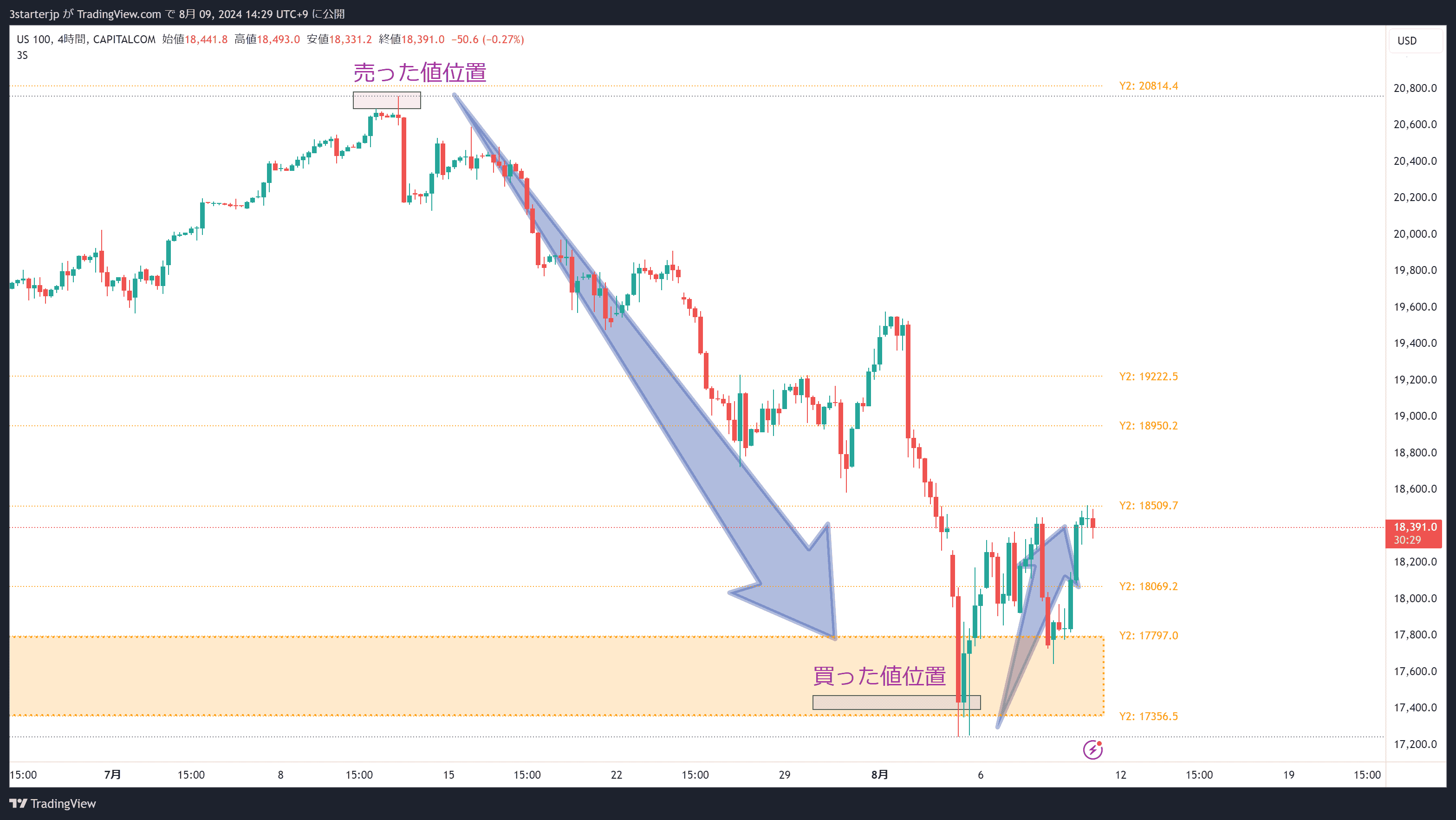Screen dimensions: 1456x820
Task: Click the 6 date label on time axis
Action: pos(981,775)
